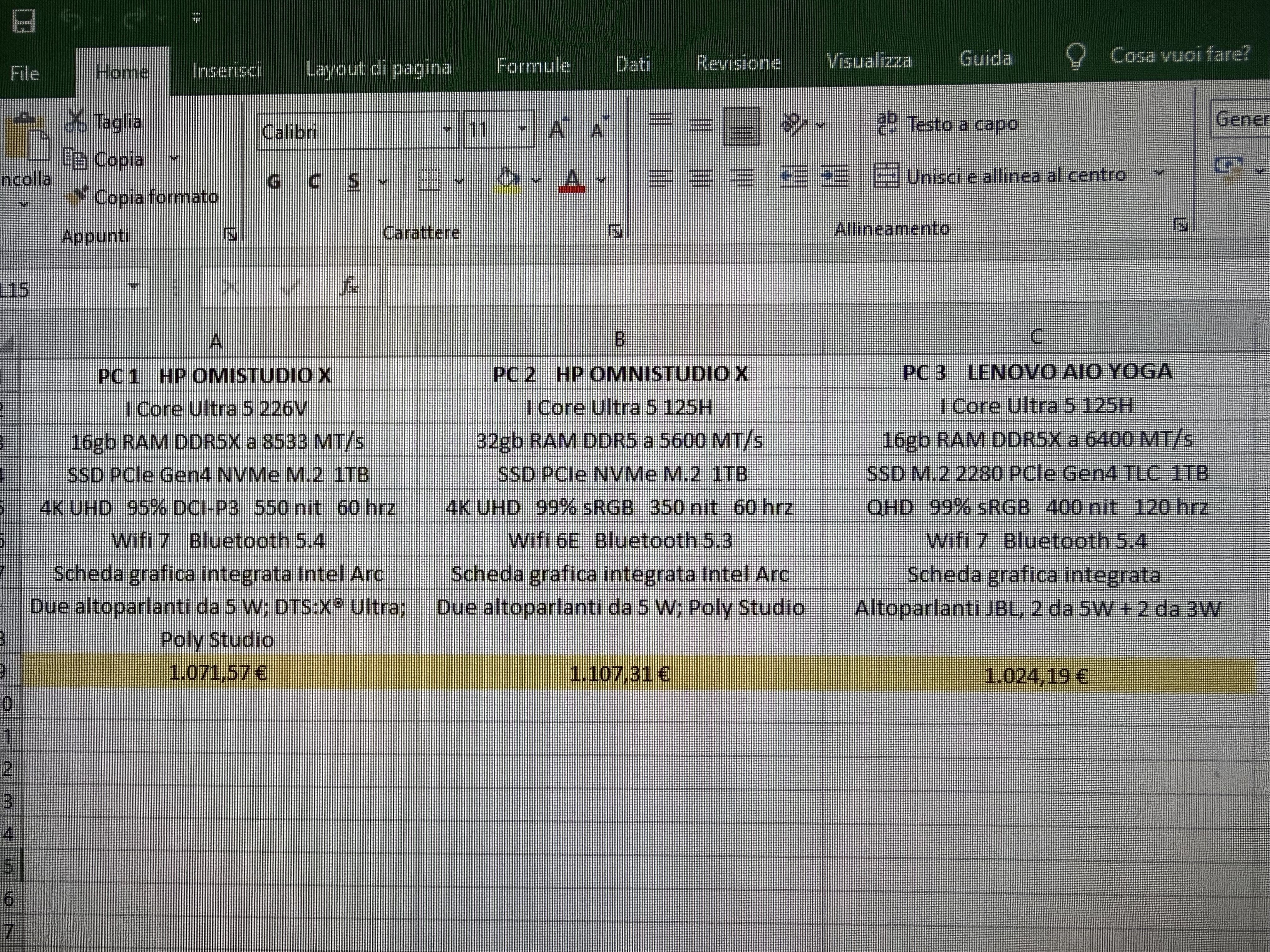Select the cell showing 1.107,31 €
The width and height of the screenshot is (1270, 952).
[x=620, y=674]
